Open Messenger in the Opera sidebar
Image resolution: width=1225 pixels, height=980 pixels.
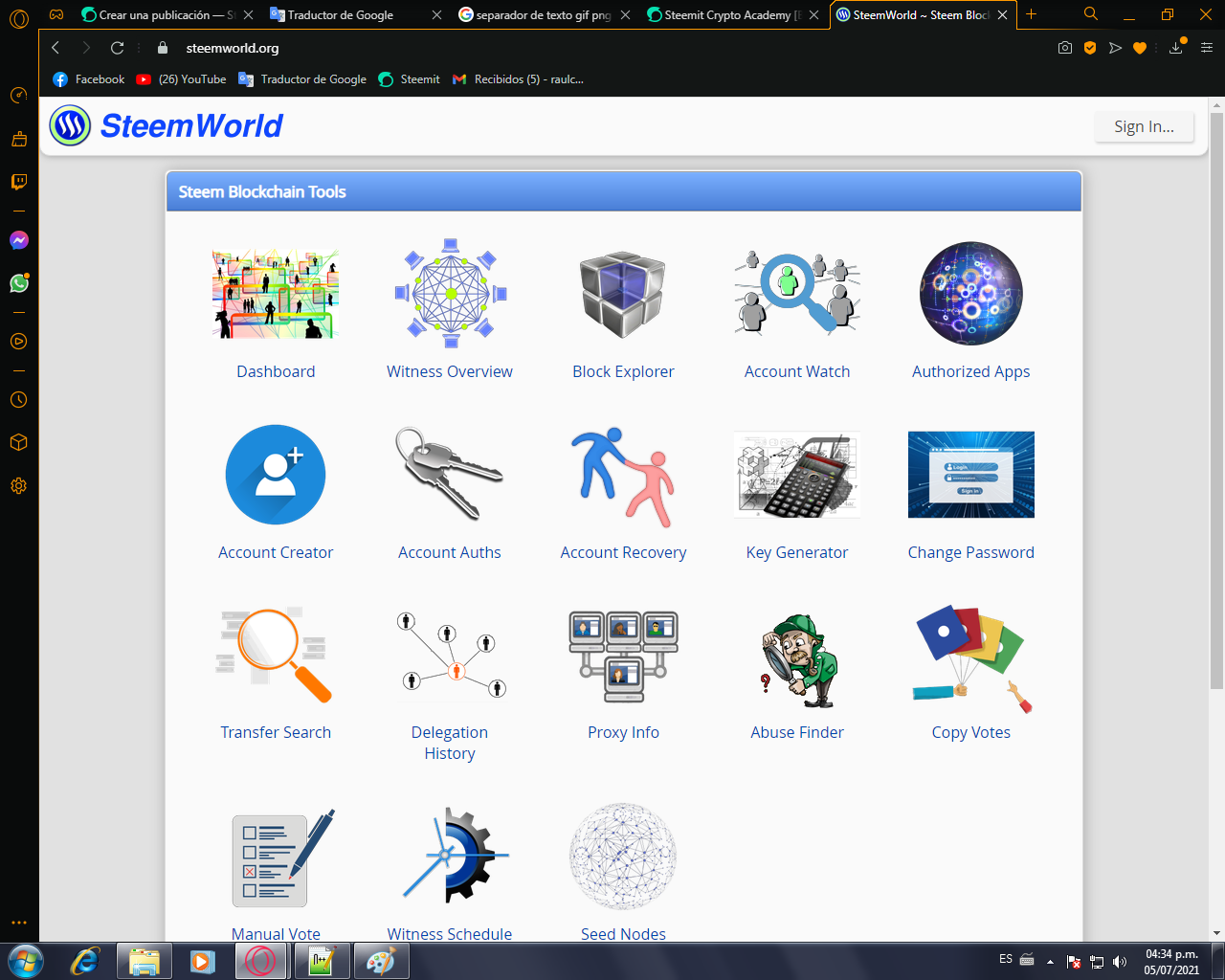click(x=19, y=240)
